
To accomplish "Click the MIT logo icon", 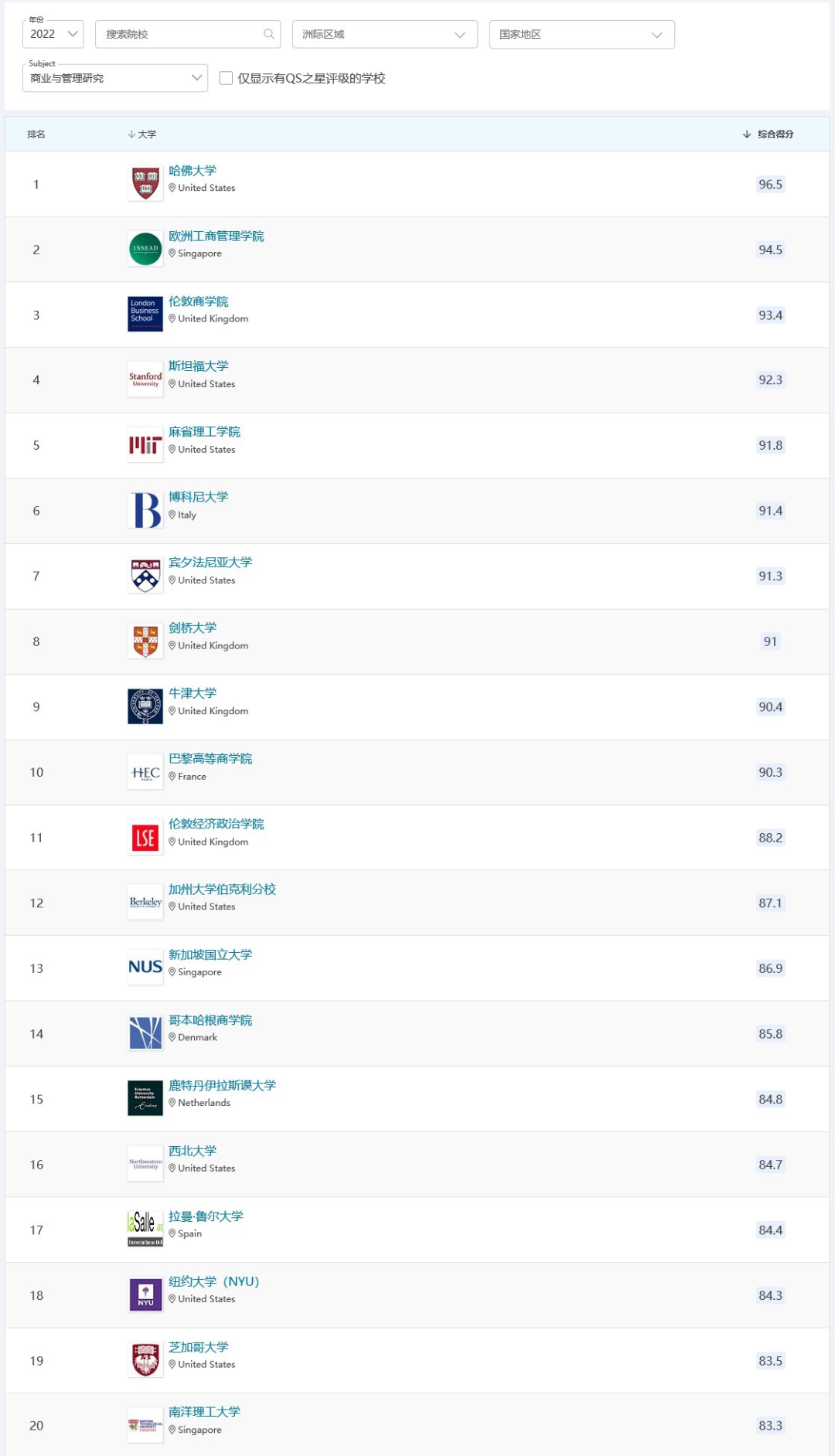I will [x=145, y=445].
